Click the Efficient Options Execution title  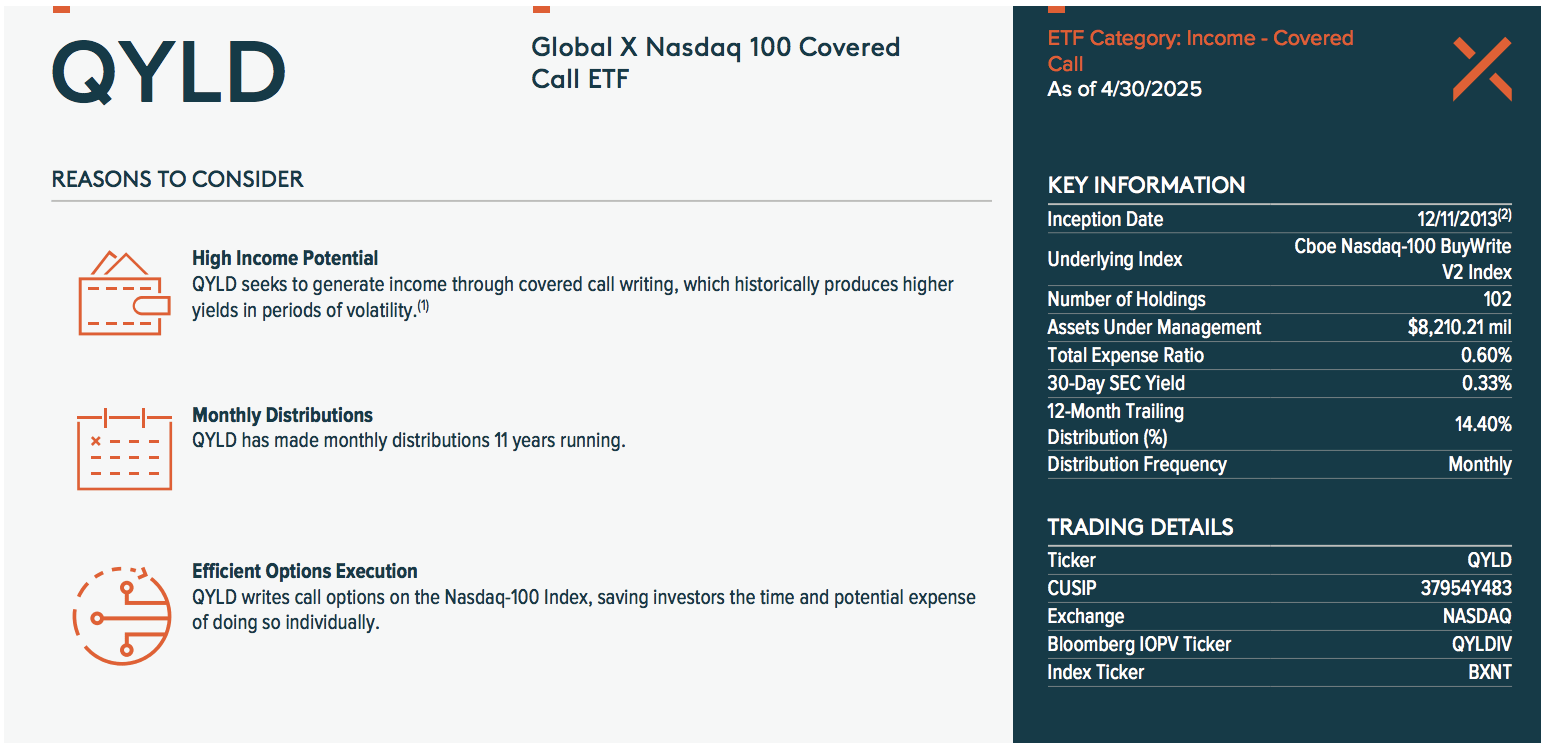[305, 571]
